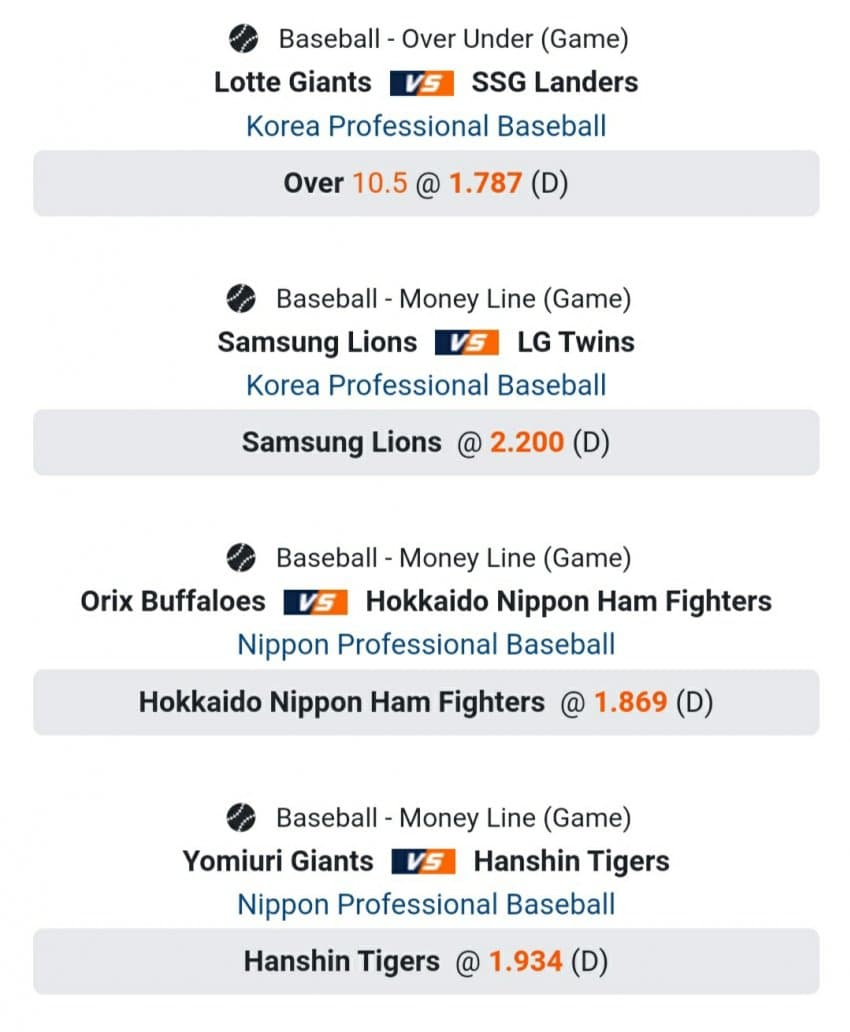Select the Samsung Lions @ 2.200 selection
This screenshot has width=850, height=1032.
point(426,443)
